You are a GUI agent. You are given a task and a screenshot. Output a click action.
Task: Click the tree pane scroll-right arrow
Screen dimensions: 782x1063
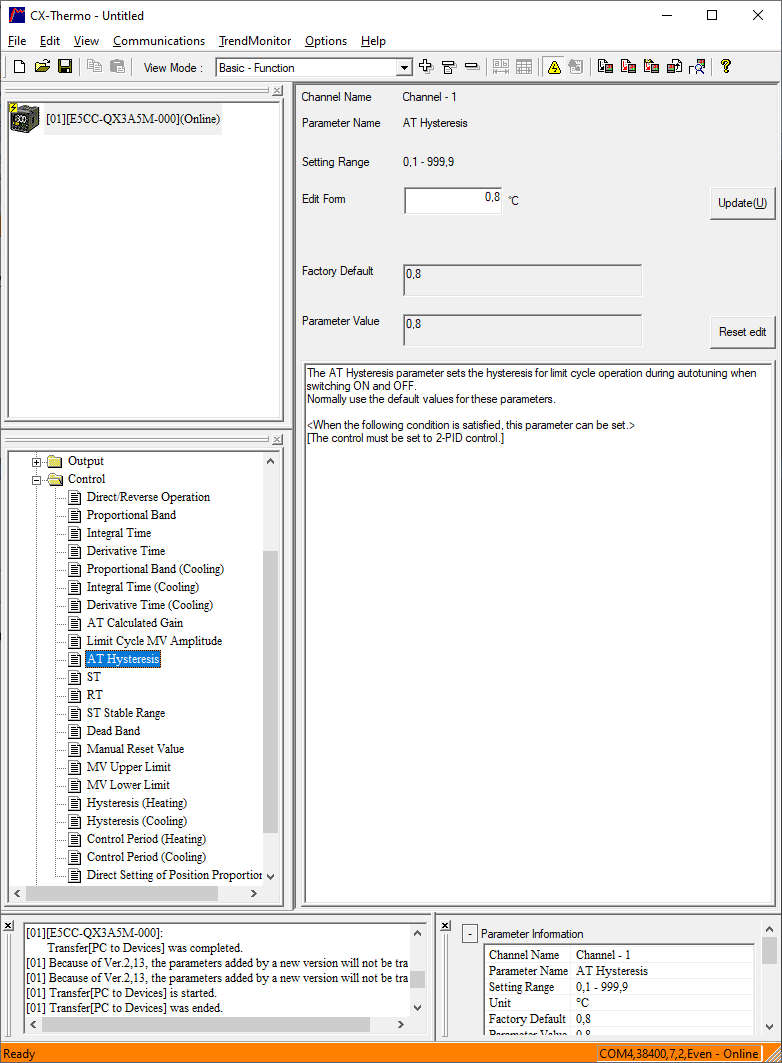[x=254, y=894]
